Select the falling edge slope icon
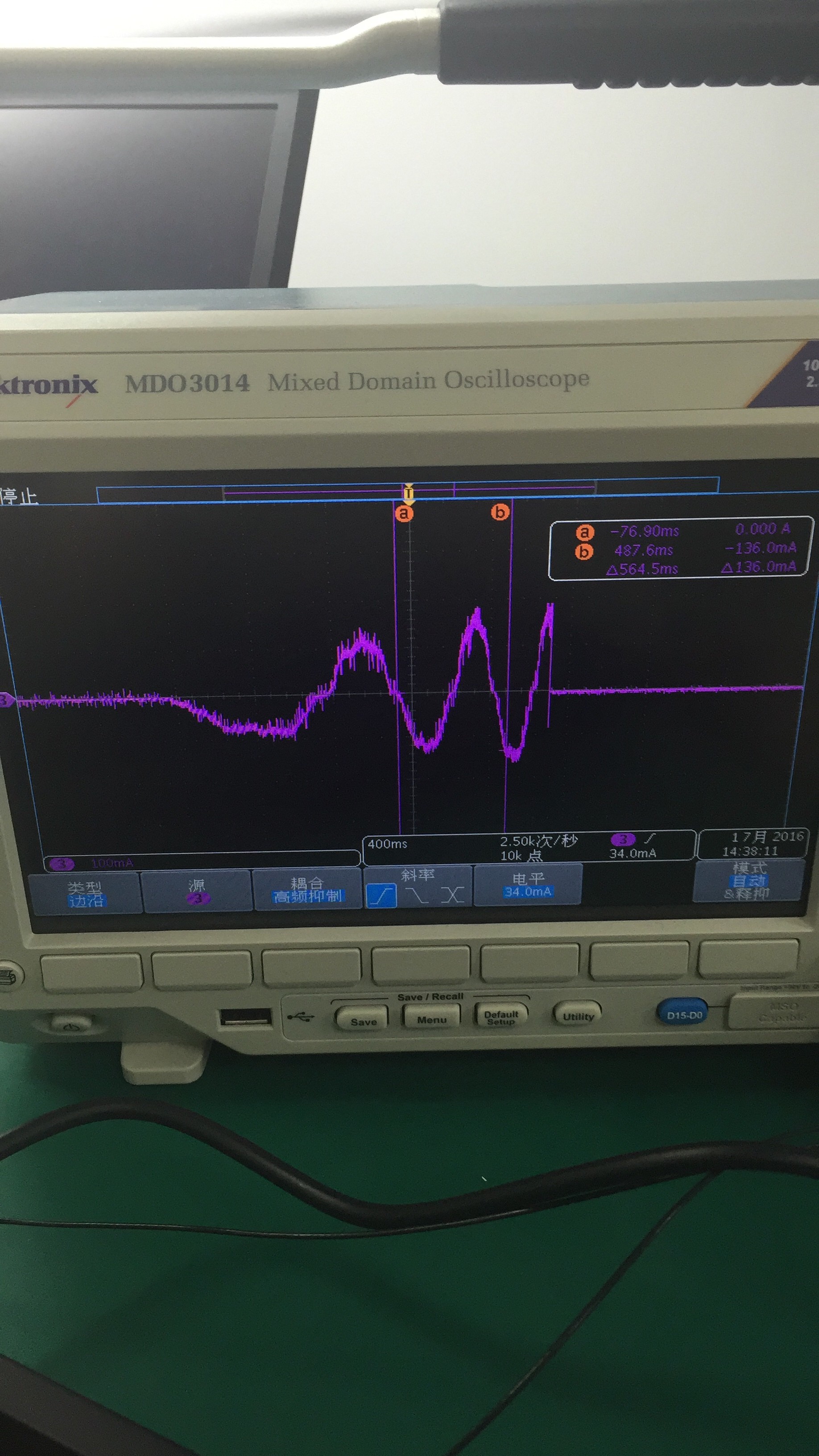The height and width of the screenshot is (1456, 819). click(x=417, y=895)
